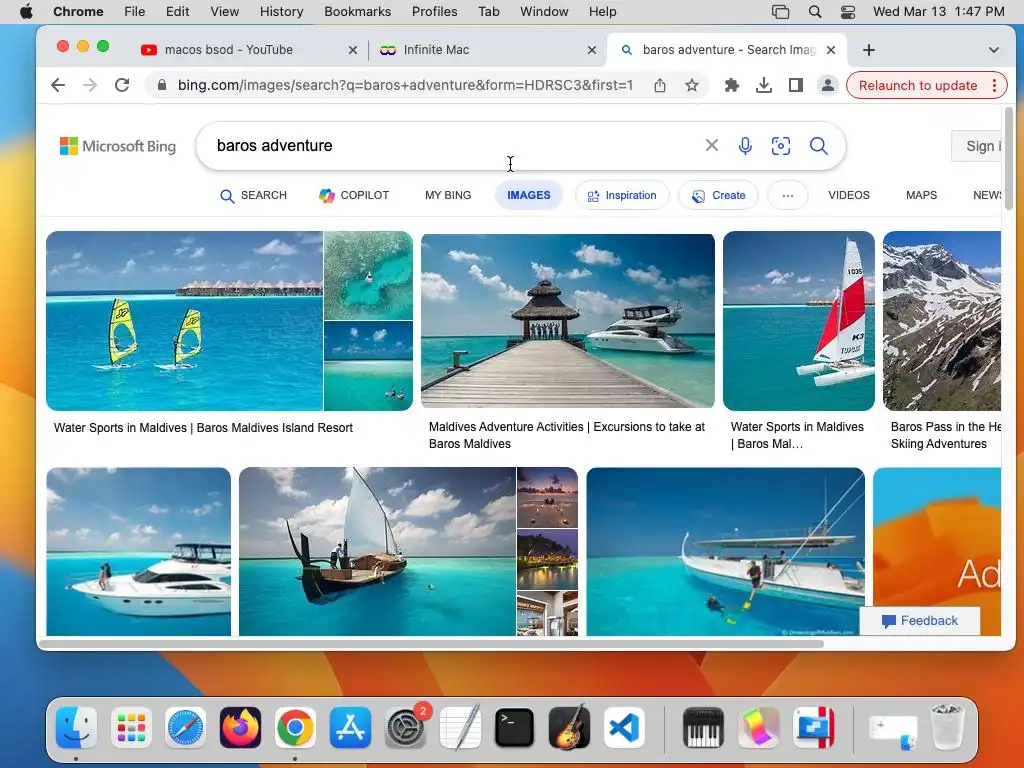Close the baros adventure tab
This screenshot has height=768, width=1024.
(831, 50)
